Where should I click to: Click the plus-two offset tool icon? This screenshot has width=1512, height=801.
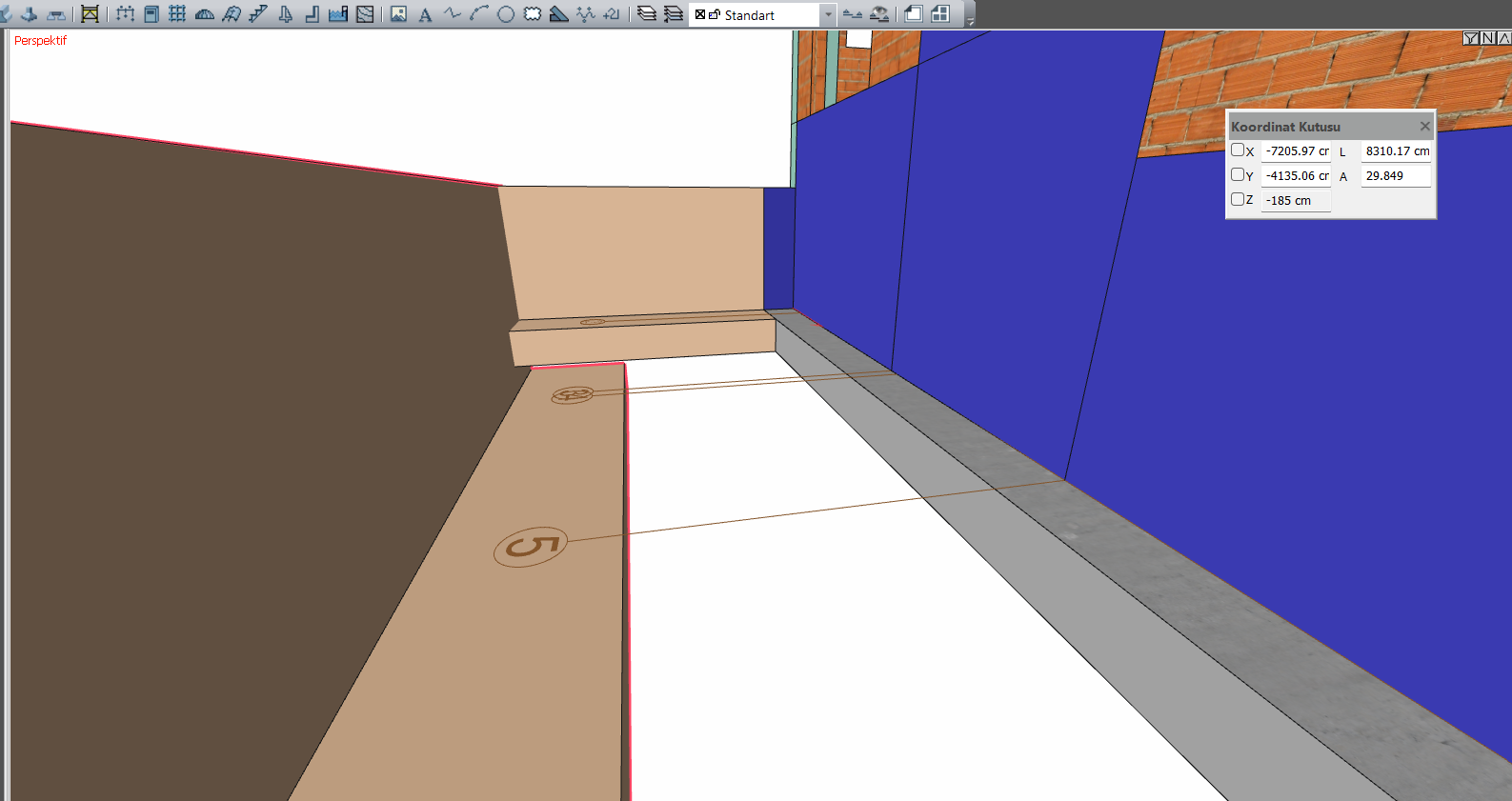[612, 14]
